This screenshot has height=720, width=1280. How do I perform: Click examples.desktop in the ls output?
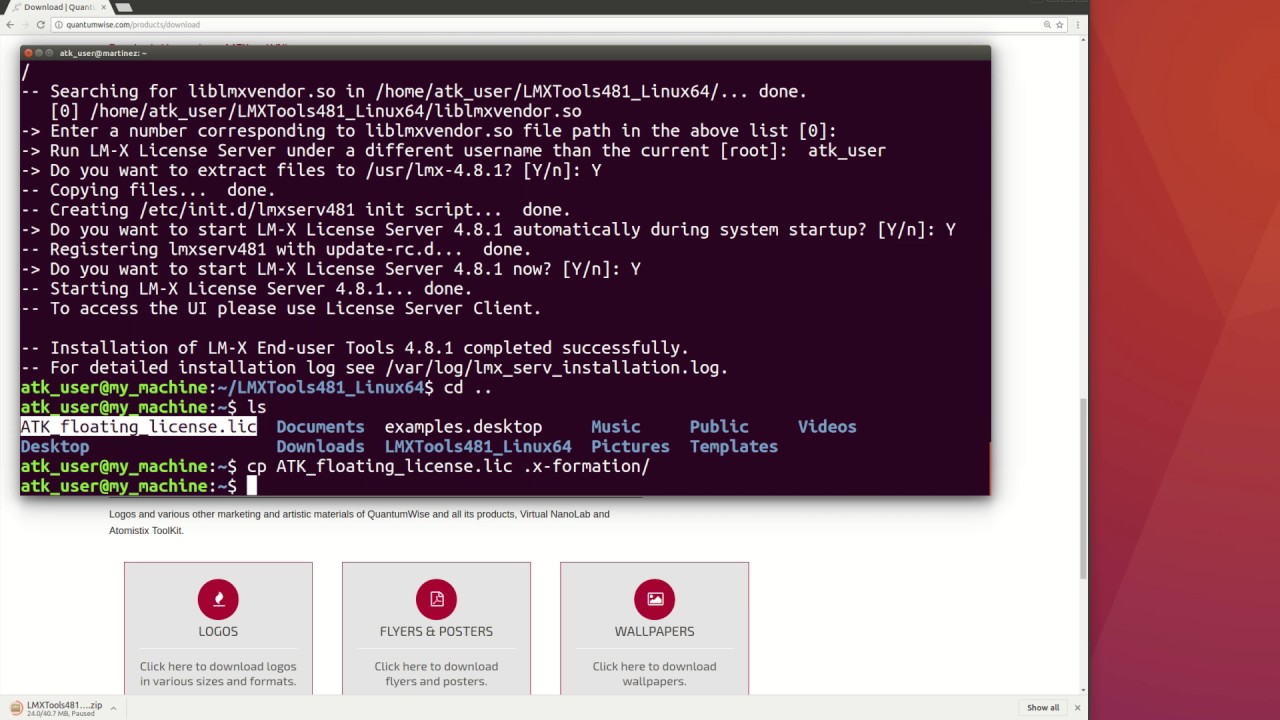(463, 427)
